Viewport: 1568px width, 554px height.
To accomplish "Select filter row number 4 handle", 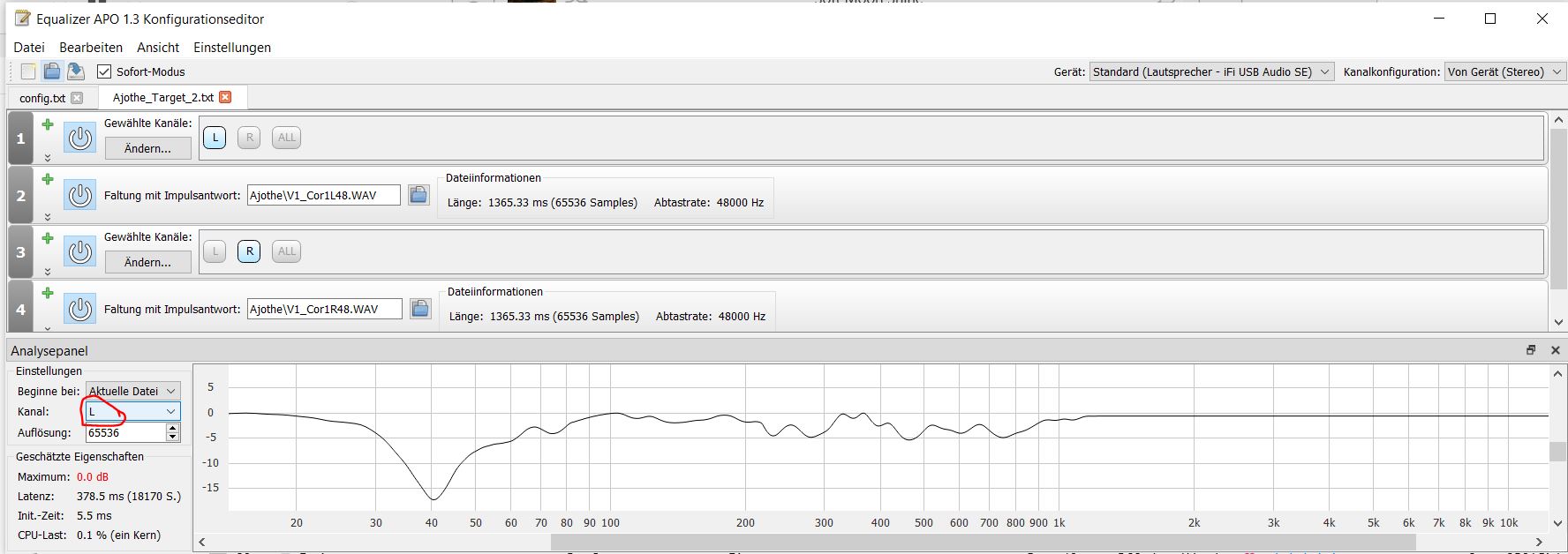I will pos(21,308).
